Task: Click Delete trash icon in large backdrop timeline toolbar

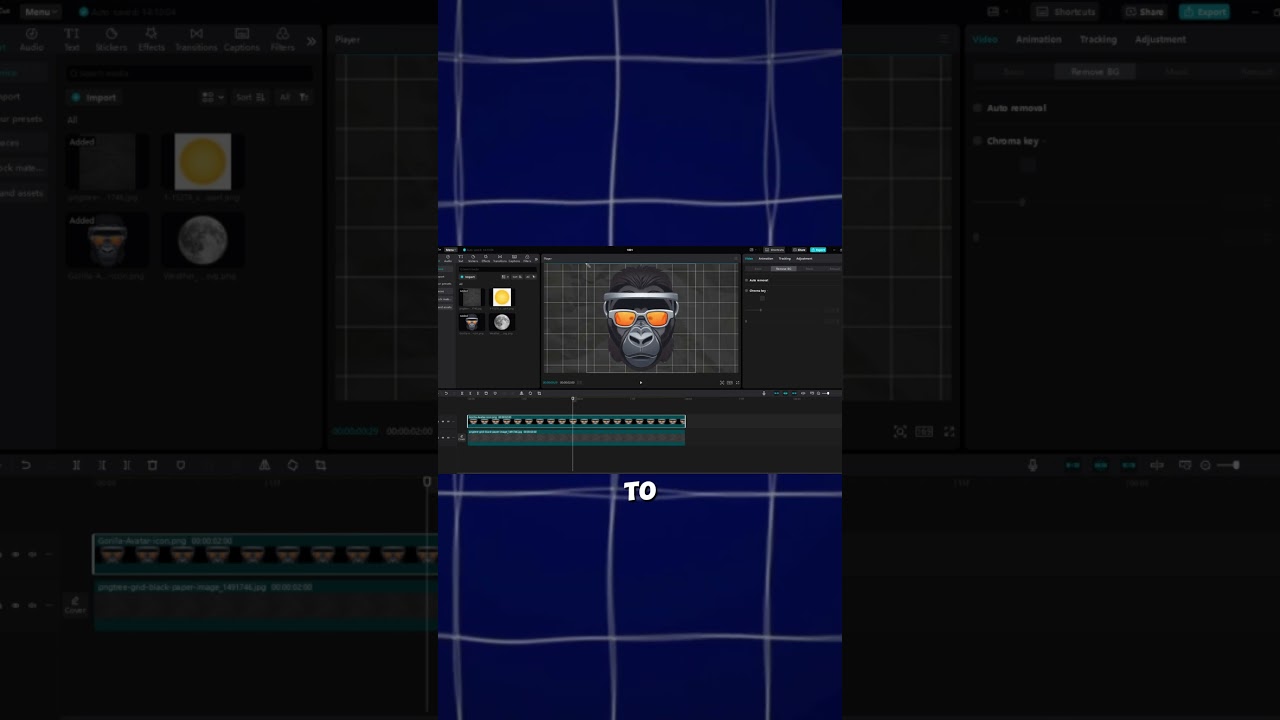Action: (152, 465)
